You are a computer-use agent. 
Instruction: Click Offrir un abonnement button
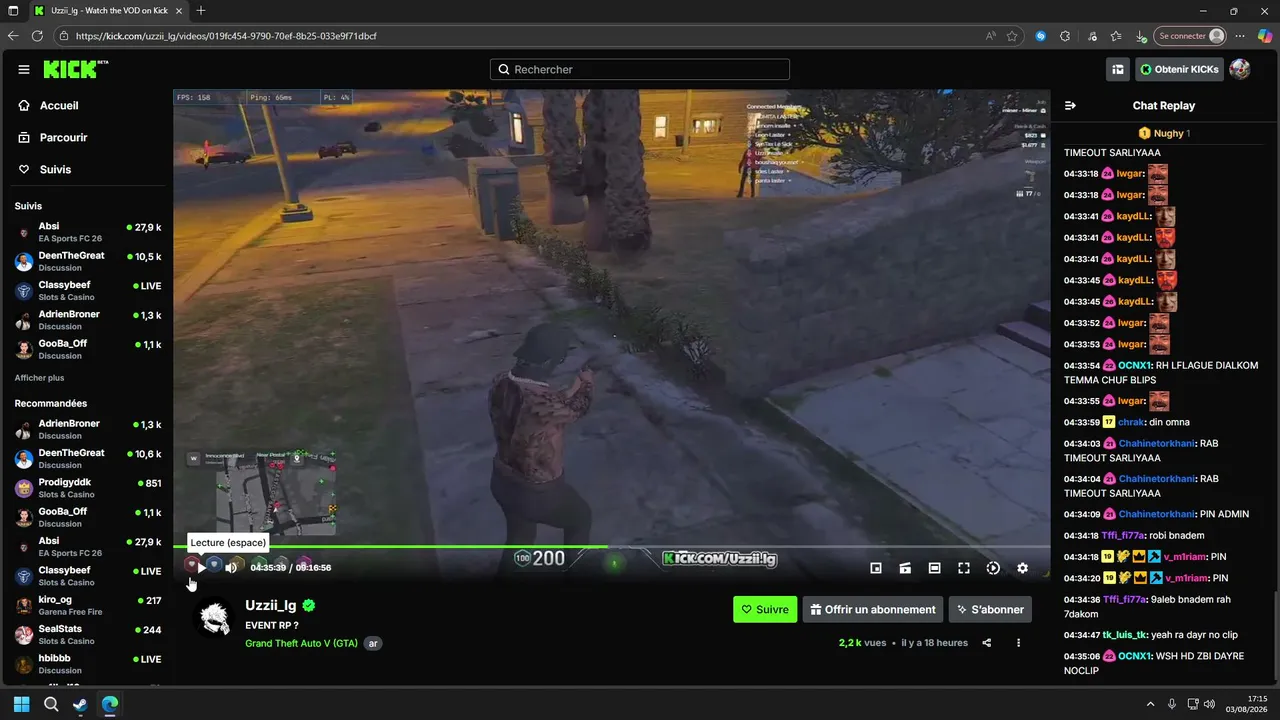point(873,609)
